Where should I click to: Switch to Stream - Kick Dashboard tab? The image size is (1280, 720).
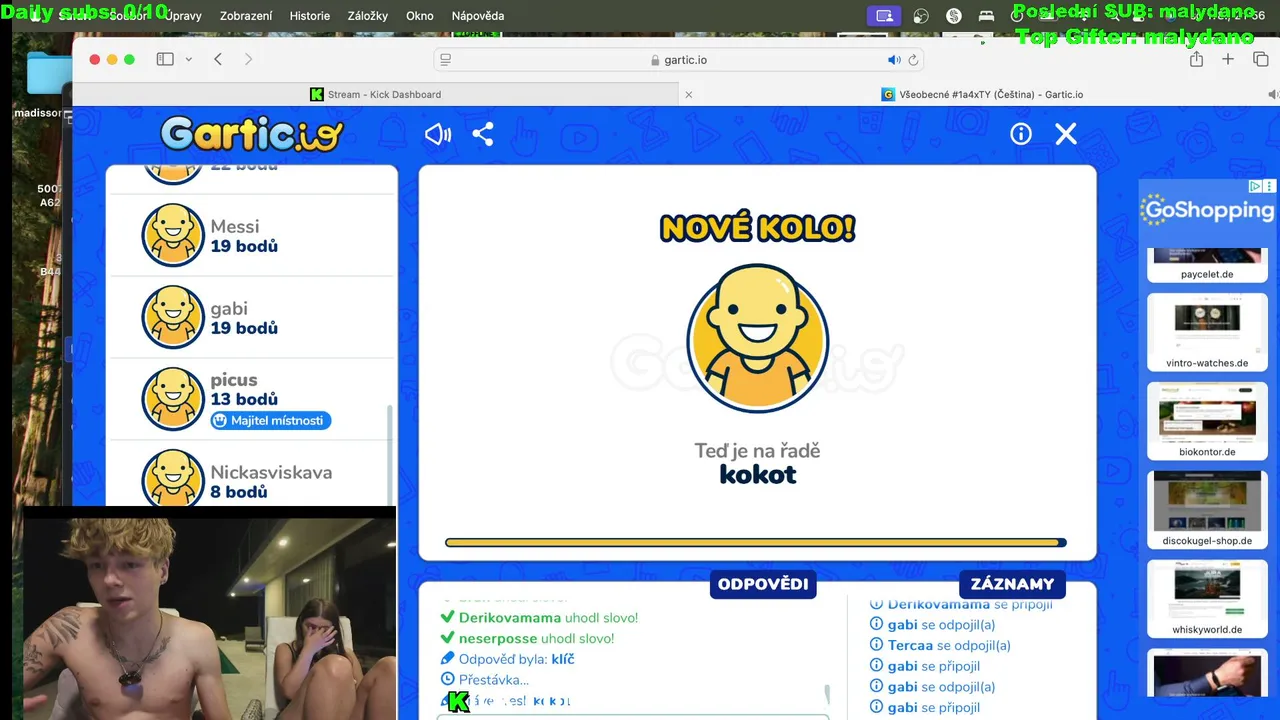375,94
